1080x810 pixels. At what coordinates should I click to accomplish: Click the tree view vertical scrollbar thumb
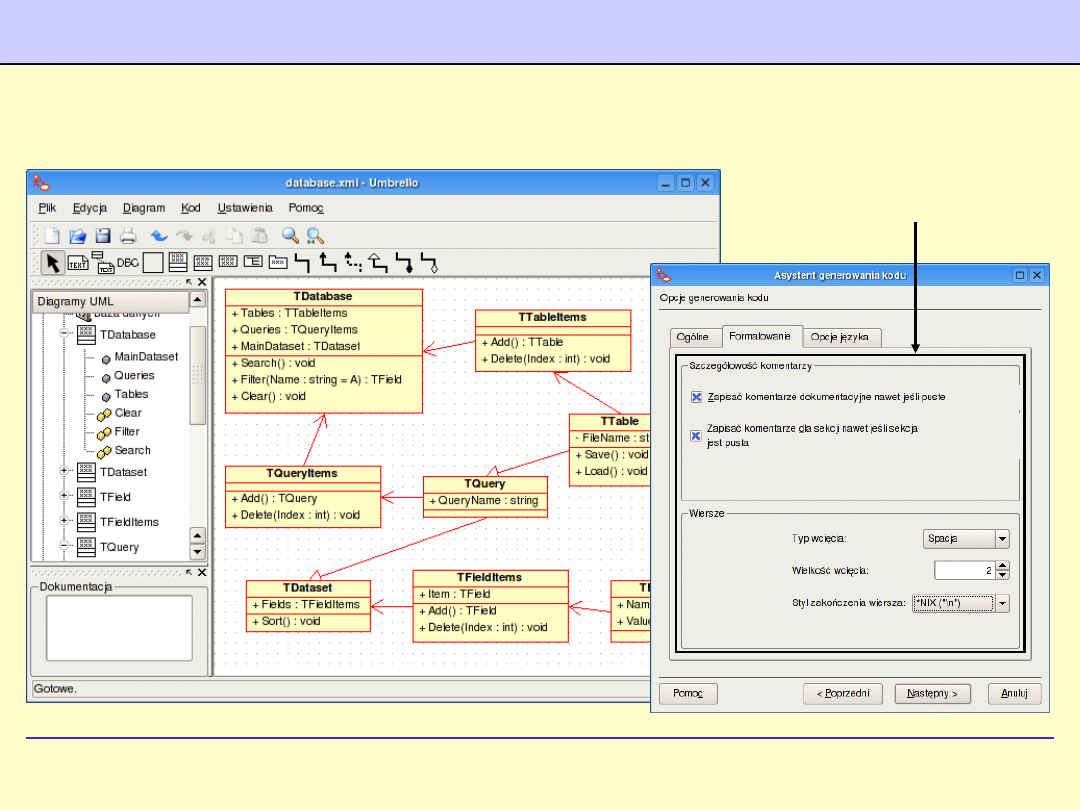click(197, 375)
